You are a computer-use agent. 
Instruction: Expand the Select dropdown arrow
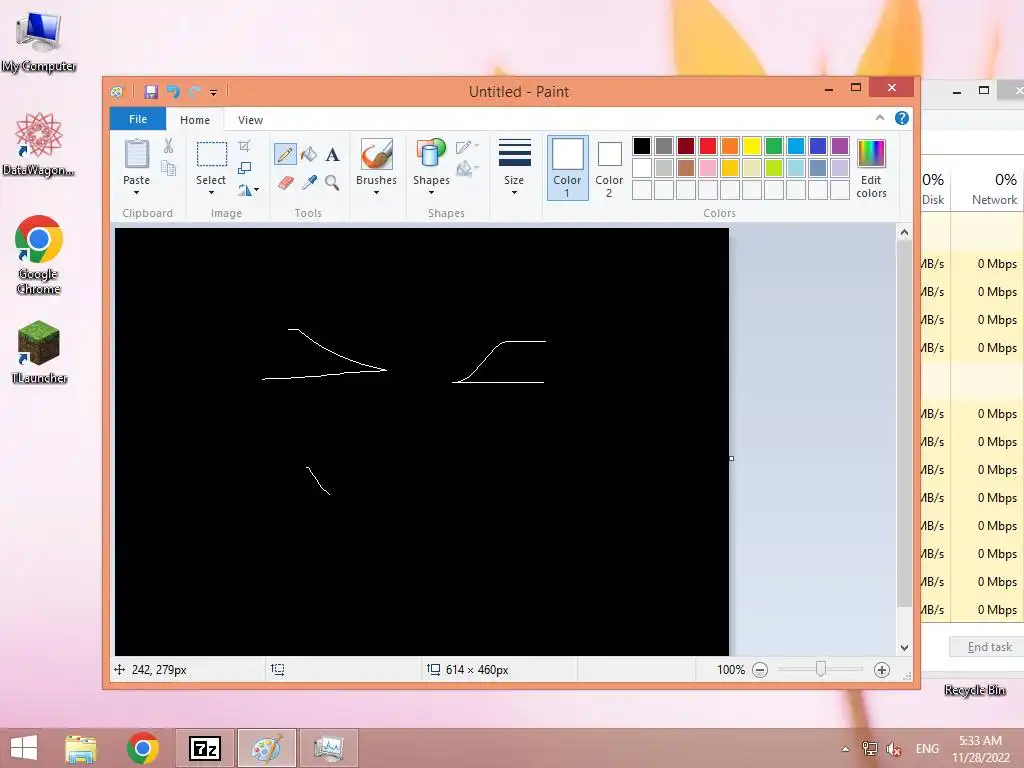pos(211,193)
